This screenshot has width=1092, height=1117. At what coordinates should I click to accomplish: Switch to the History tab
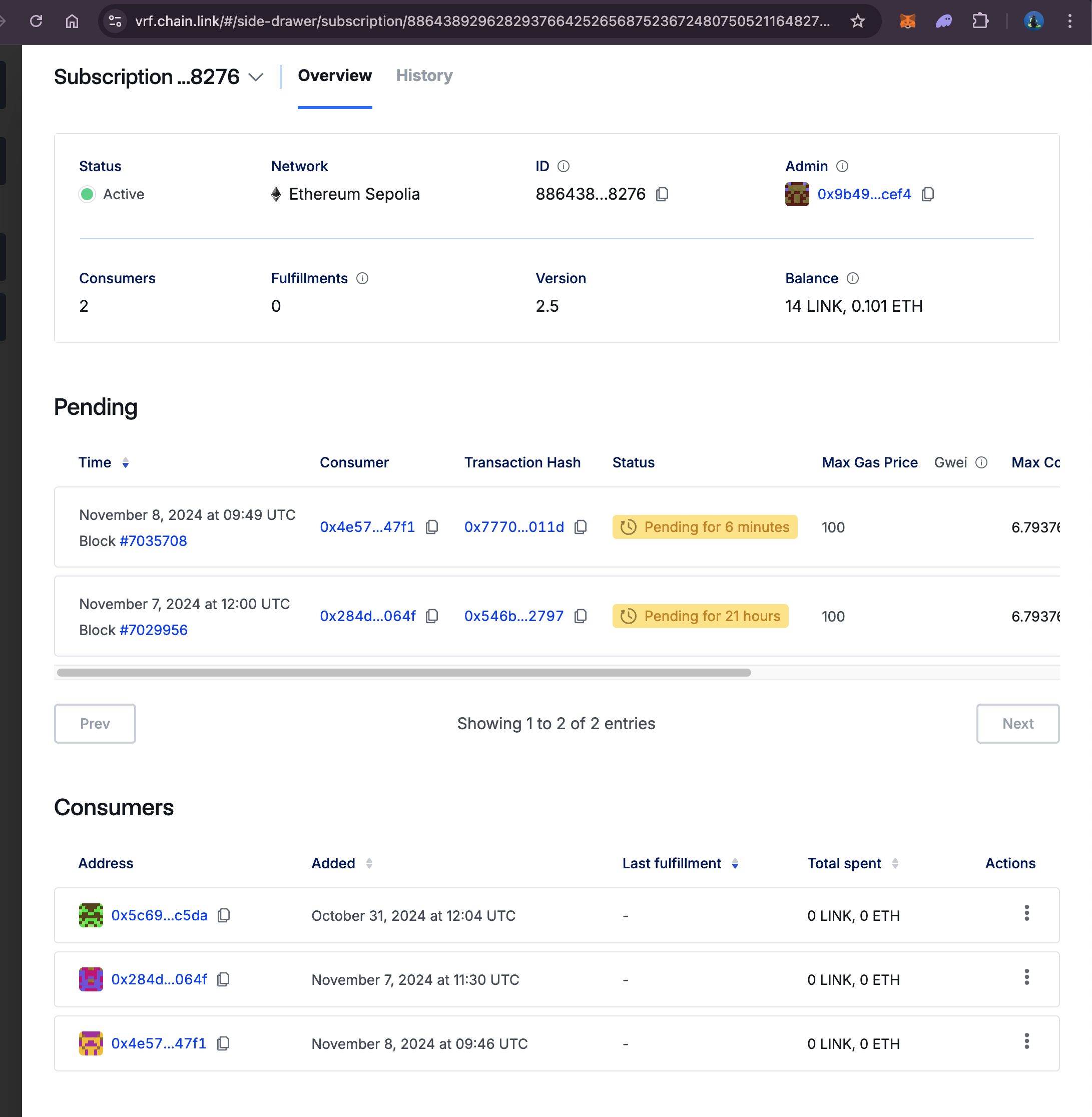[424, 76]
